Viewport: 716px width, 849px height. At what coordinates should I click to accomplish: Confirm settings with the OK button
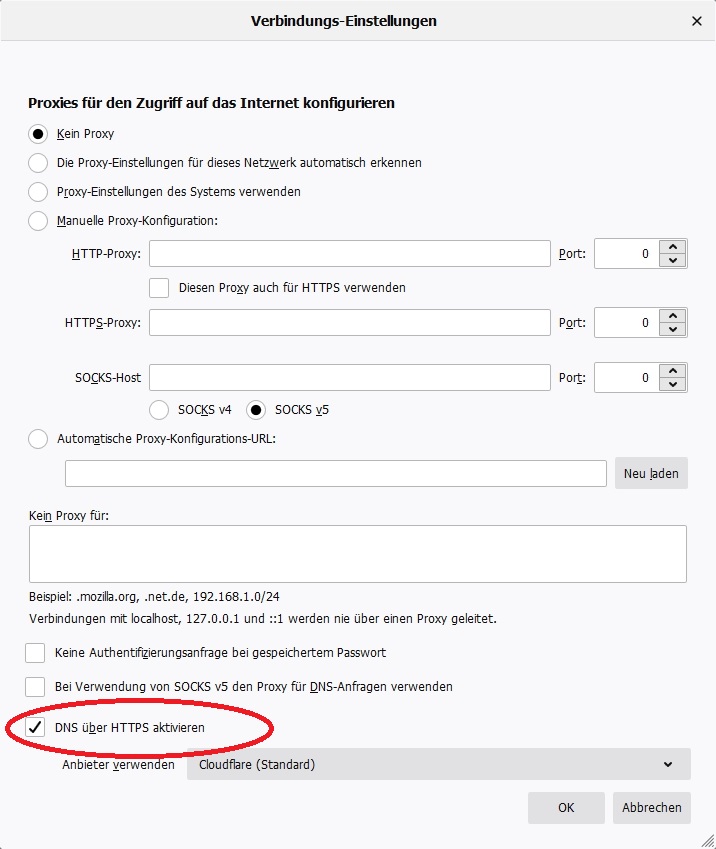pos(566,808)
